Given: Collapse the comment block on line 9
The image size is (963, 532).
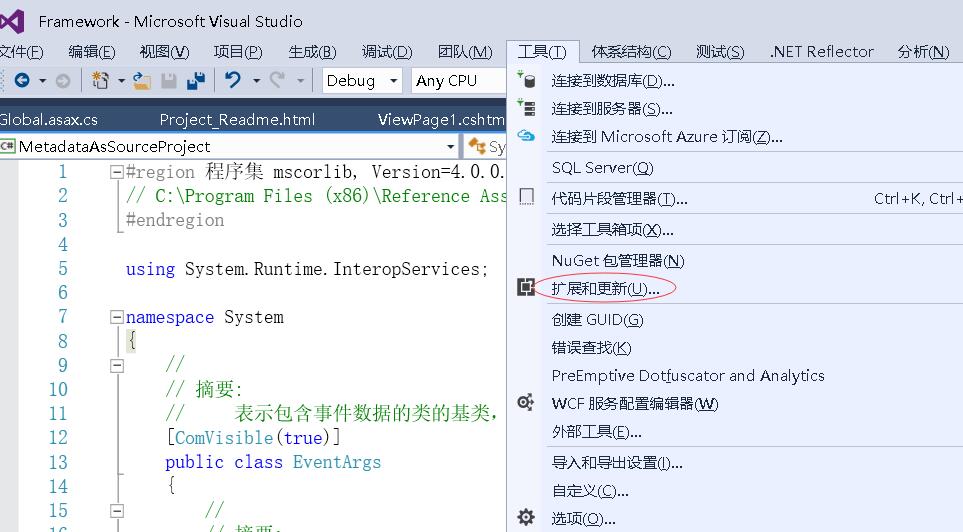Looking at the screenshot, I should click(117, 366).
